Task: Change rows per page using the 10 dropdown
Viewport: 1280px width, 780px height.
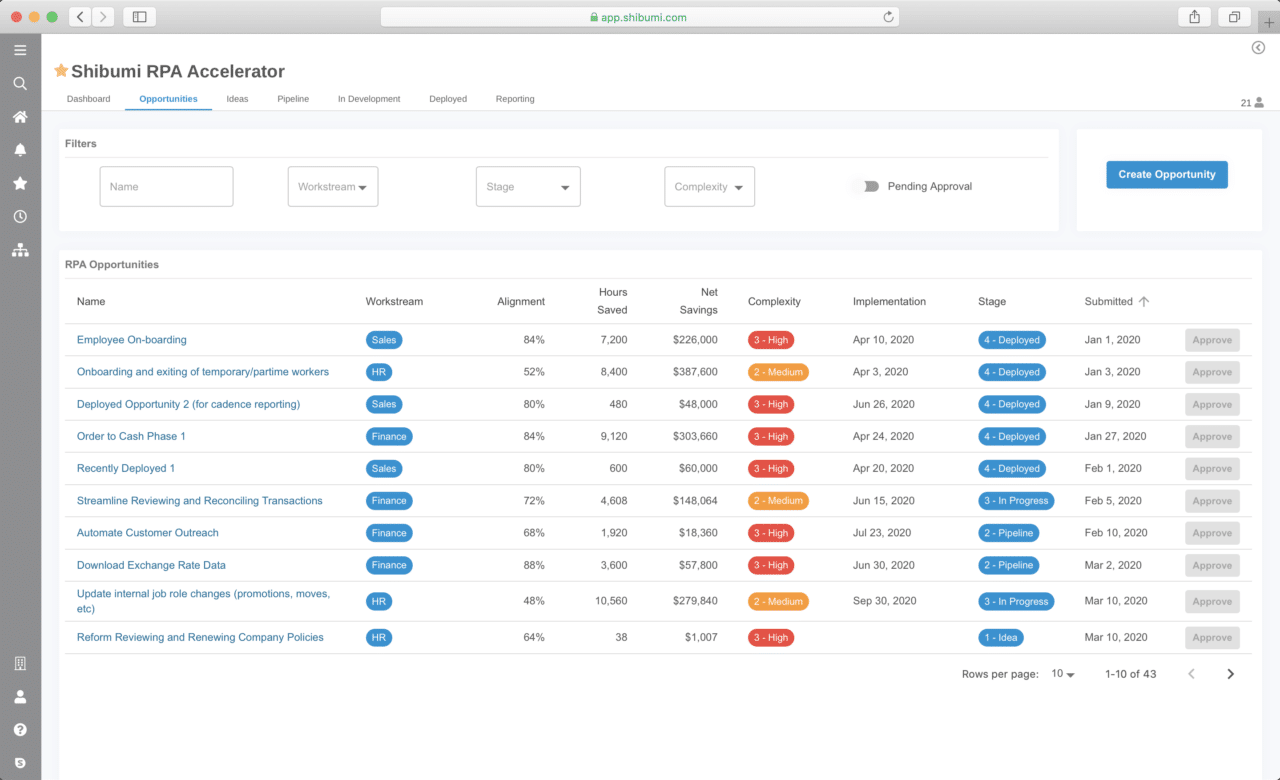Action: 1063,673
